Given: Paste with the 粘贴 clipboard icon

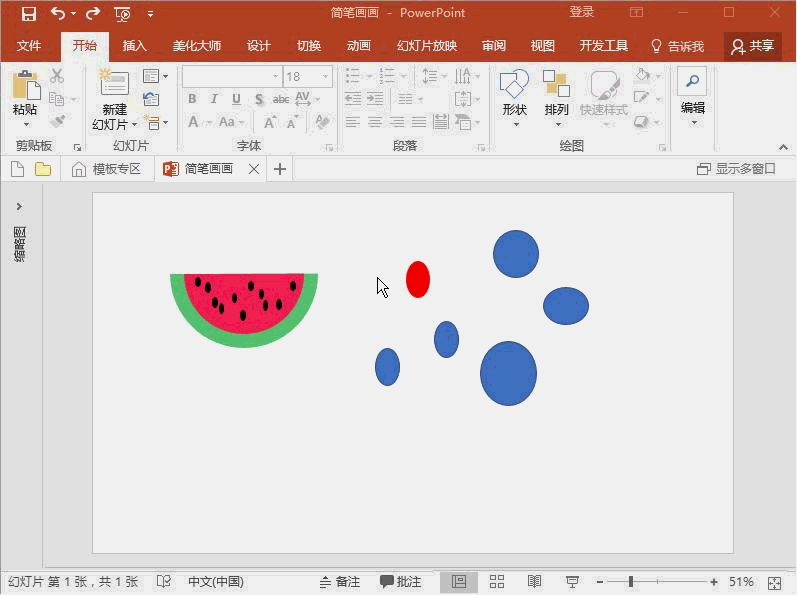Looking at the screenshot, I should coord(25,84).
